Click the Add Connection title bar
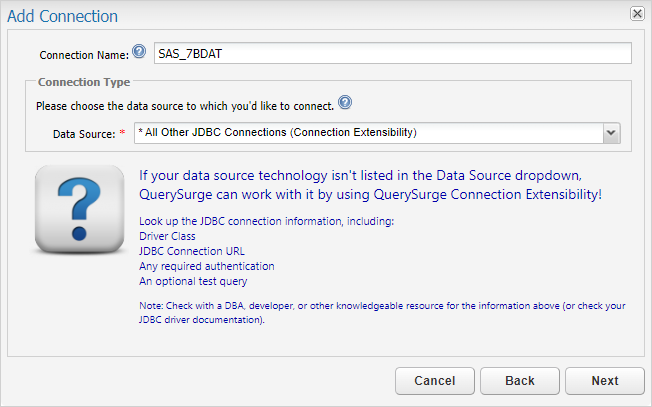Image resolution: width=652 pixels, height=407 pixels. pos(300,15)
